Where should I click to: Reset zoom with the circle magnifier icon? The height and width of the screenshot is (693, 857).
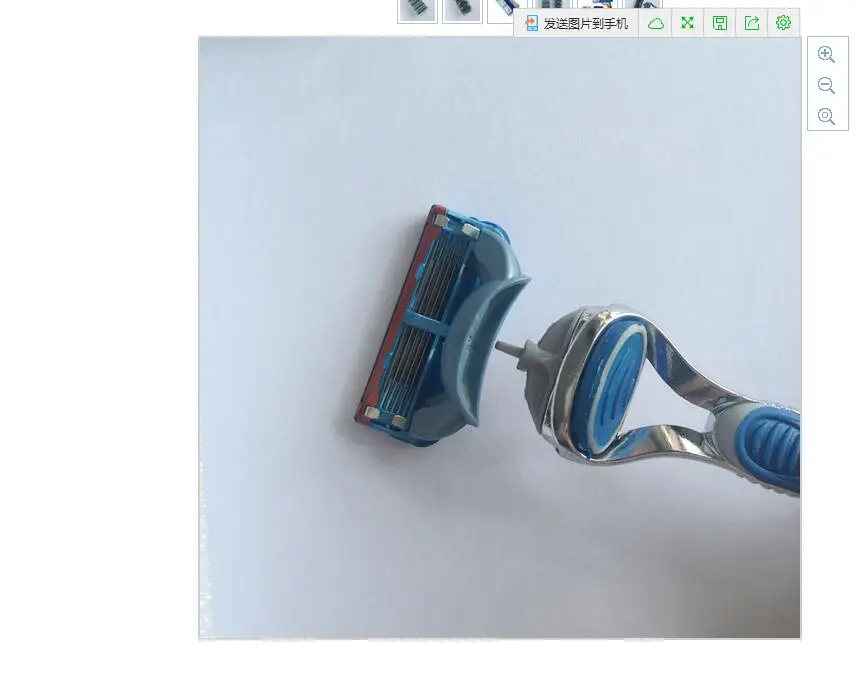826,116
